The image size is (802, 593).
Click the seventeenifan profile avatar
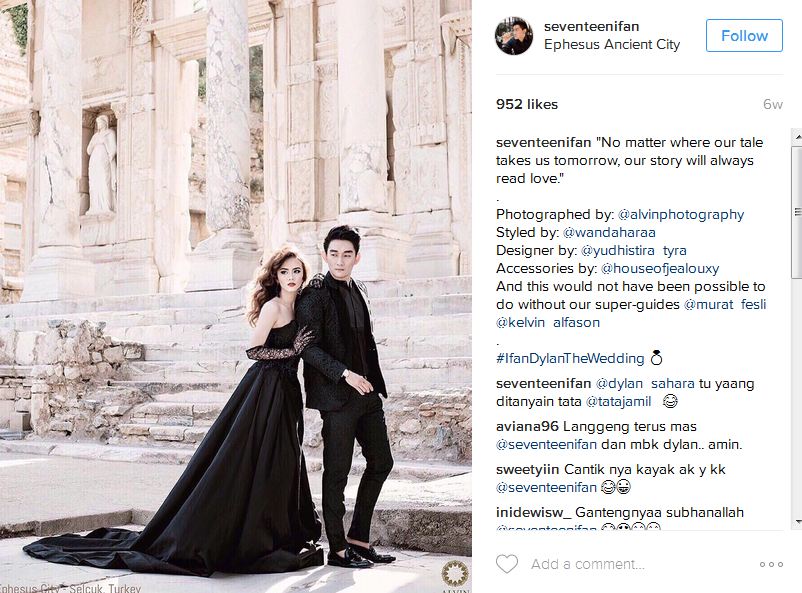514,35
